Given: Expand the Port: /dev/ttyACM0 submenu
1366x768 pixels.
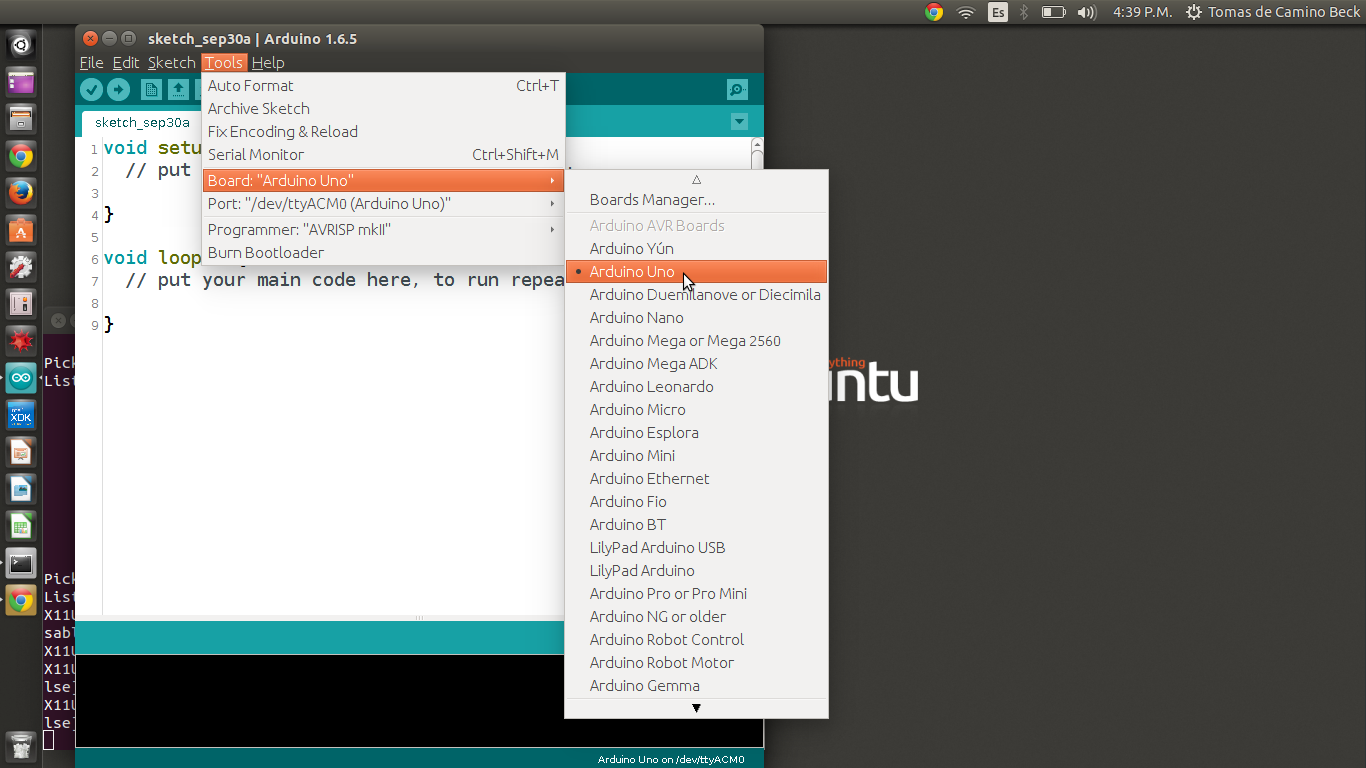Looking at the screenshot, I should pos(383,203).
